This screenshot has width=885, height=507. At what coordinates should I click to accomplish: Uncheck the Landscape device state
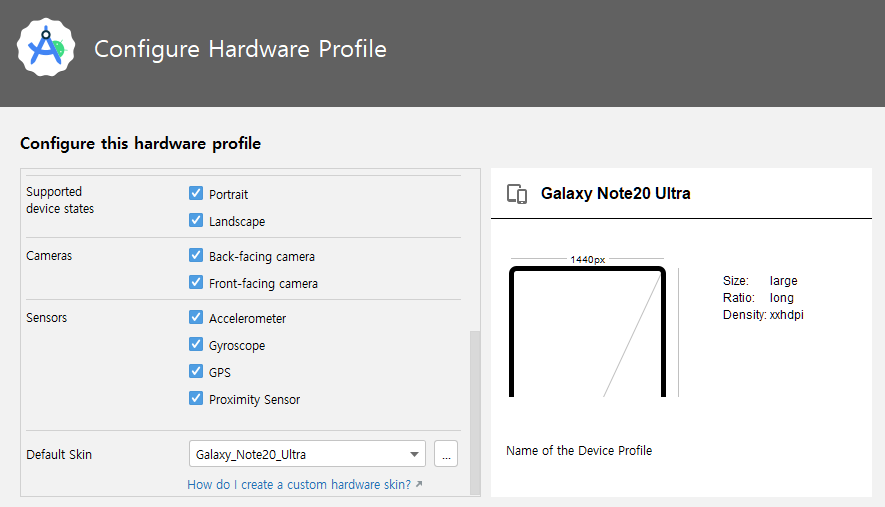196,220
